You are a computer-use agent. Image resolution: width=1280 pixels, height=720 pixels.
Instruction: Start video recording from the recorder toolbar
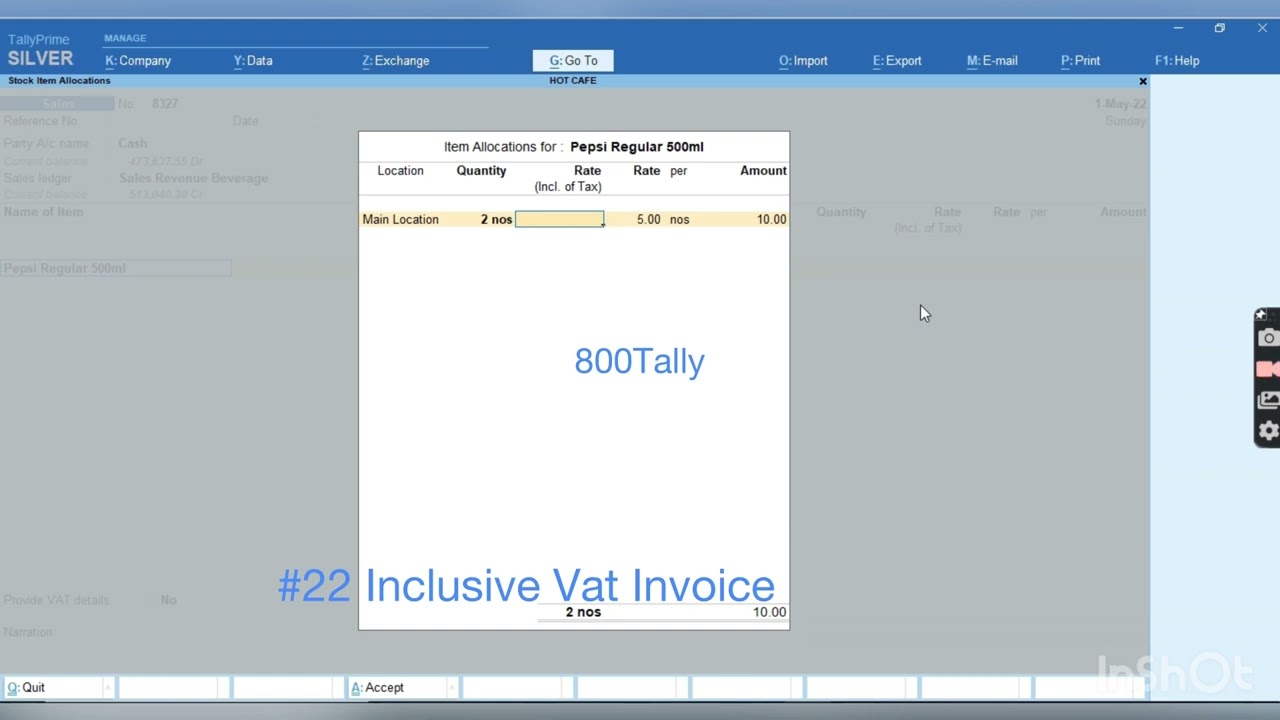[1268, 369]
